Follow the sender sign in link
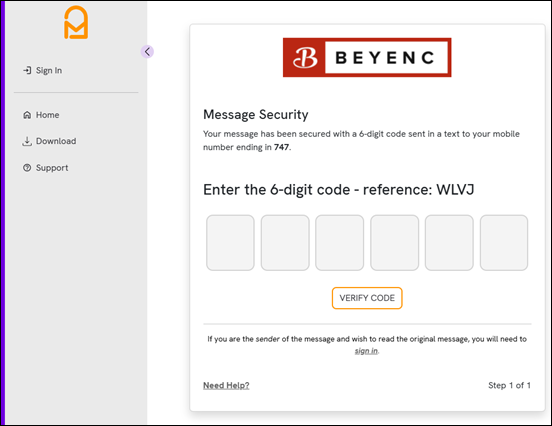Screen dimensions: 552x426 (x=366, y=351)
